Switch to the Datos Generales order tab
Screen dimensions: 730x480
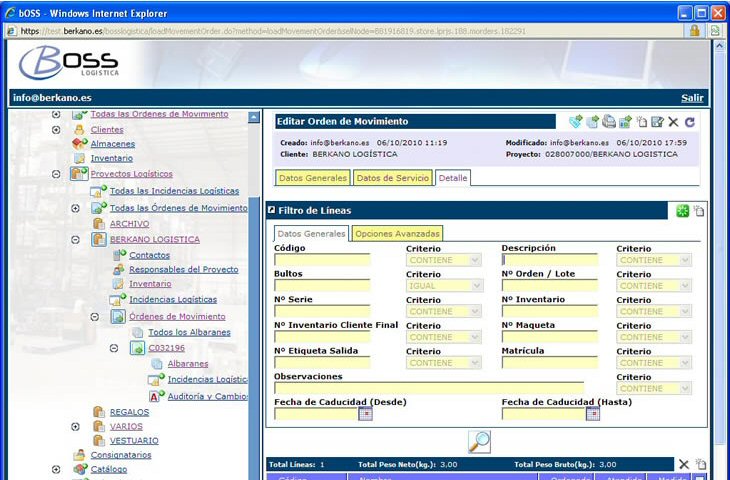click(311, 178)
